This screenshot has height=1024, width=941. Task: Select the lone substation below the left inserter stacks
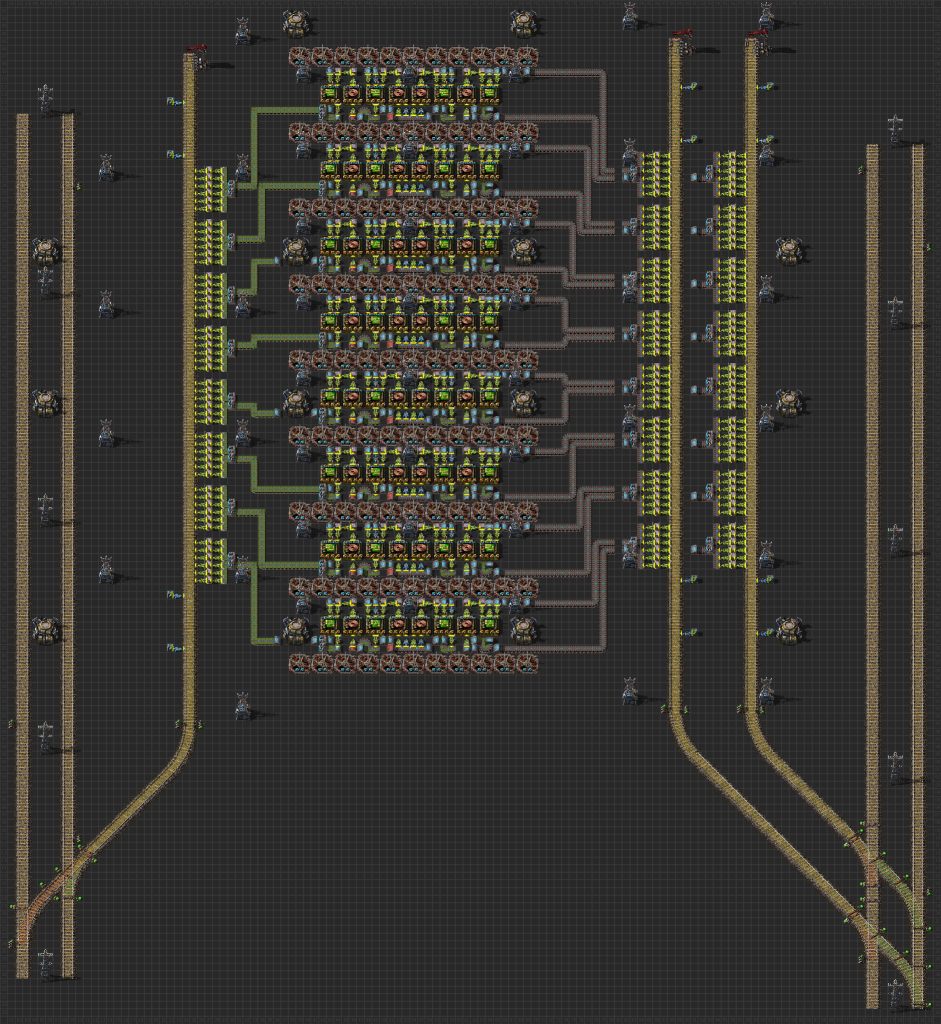(x=243, y=705)
